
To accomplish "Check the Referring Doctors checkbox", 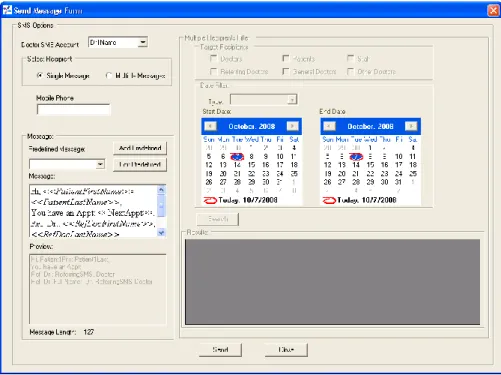I will tap(214, 71).
